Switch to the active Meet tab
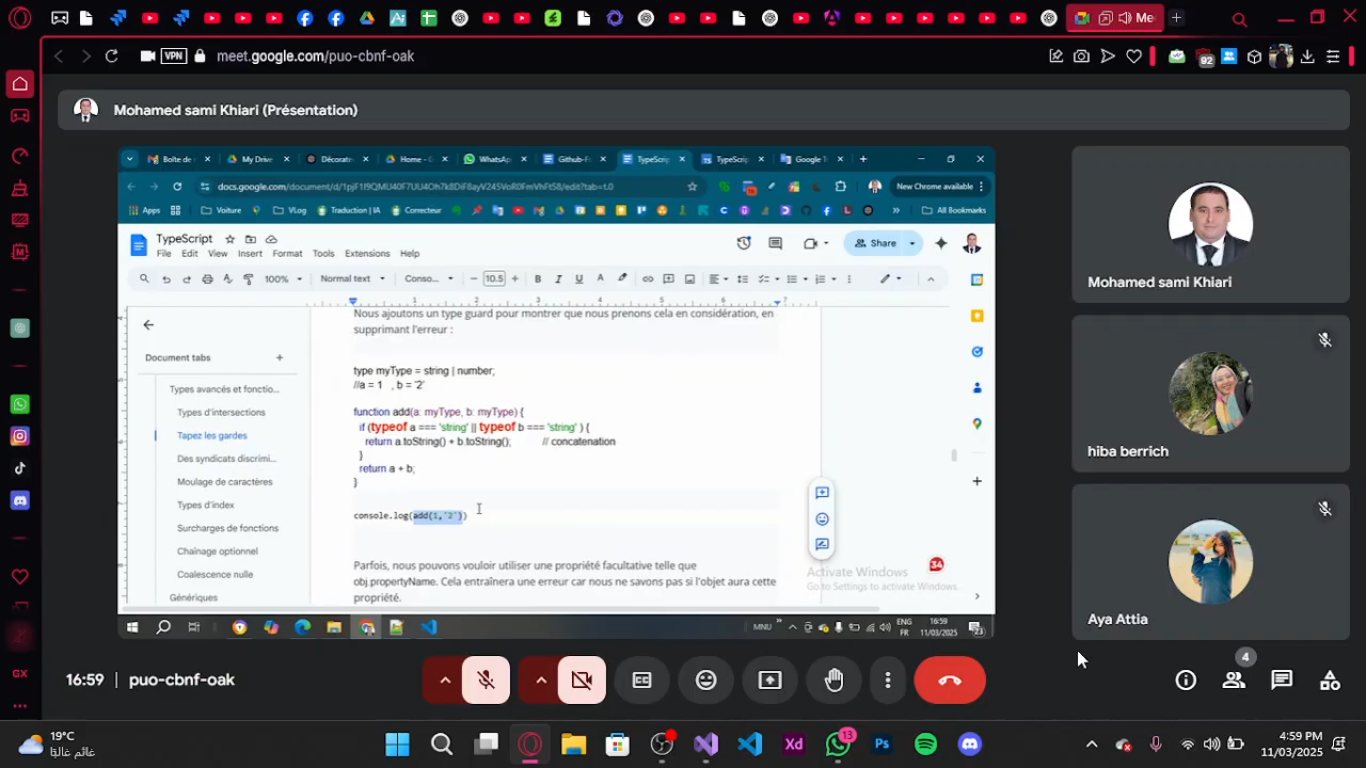This screenshot has height=768, width=1366. (1115, 18)
